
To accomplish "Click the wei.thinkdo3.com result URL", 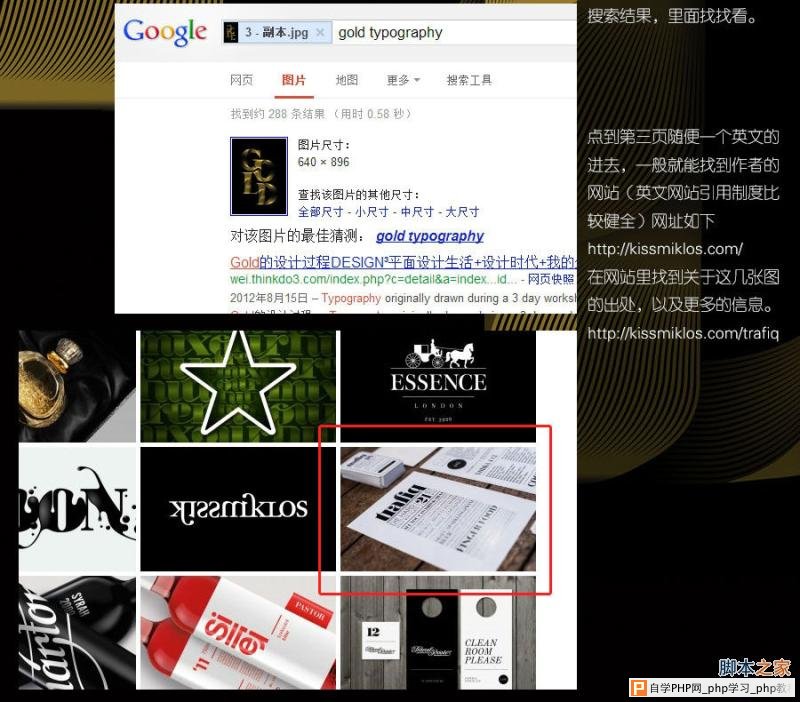I will coord(373,279).
